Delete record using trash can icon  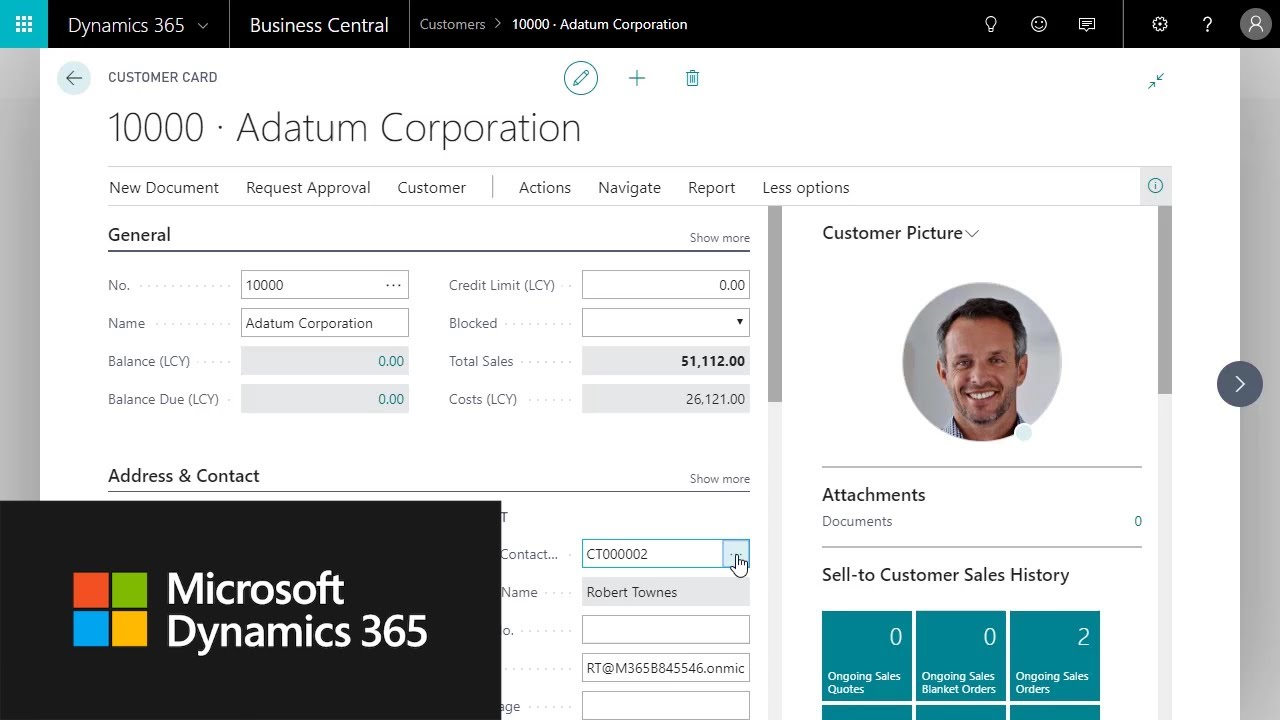click(x=692, y=78)
